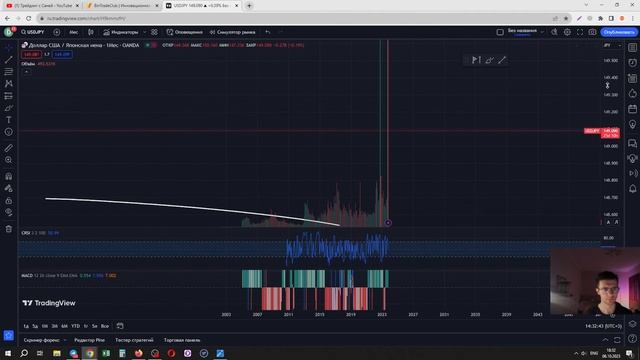The width and height of the screenshot is (640, 360).
Task: Select brush in floating favorites bar
Action: coord(489,60)
